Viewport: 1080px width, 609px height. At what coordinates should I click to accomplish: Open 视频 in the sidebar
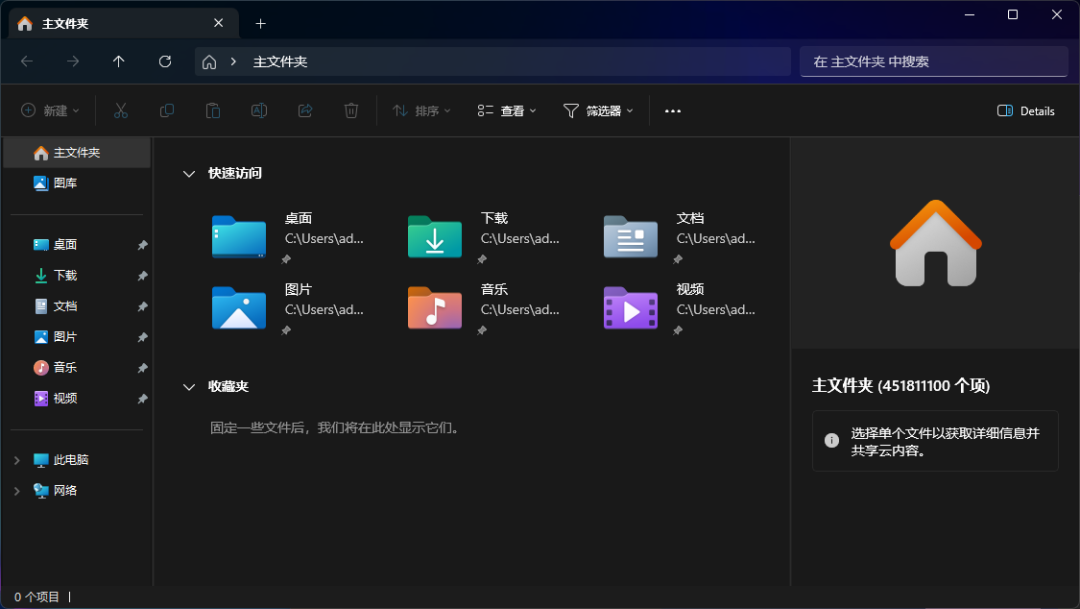pyautogui.click(x=77, y=398)
